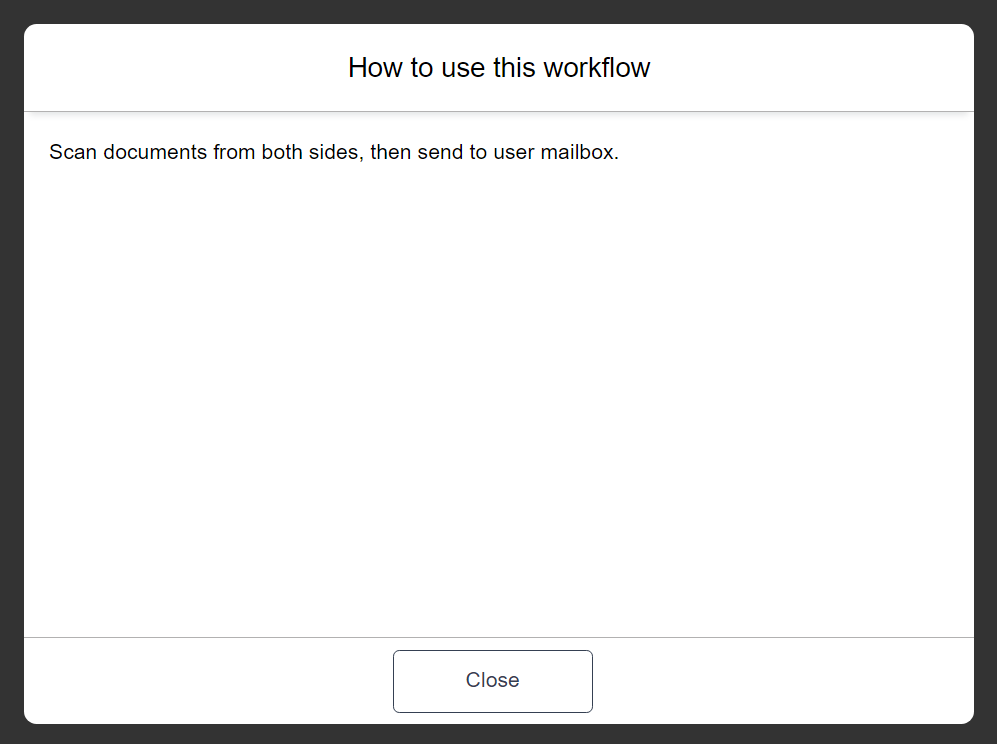997x744 pixels.
Task: Click the overlay above the dialog
Action: point(498,12)
